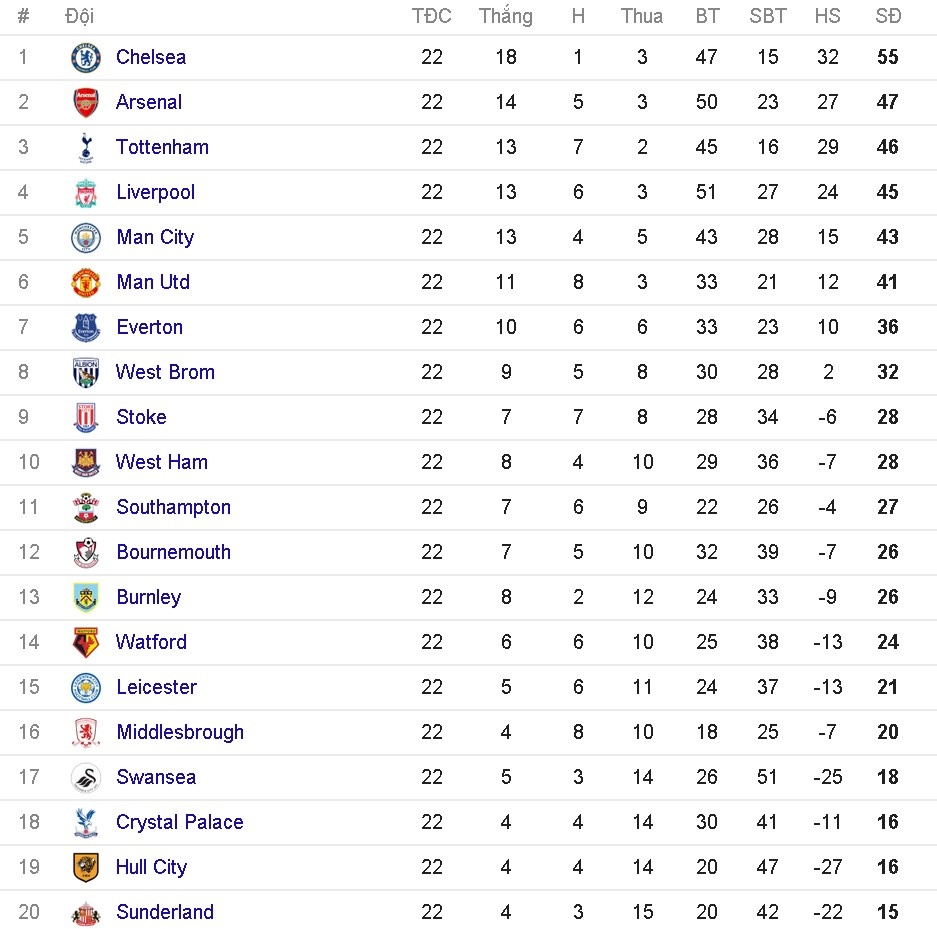937x929 pixels.
Task: Sort by the SĐ points column header
Action: pyautogui.click(x=888, y=16)
